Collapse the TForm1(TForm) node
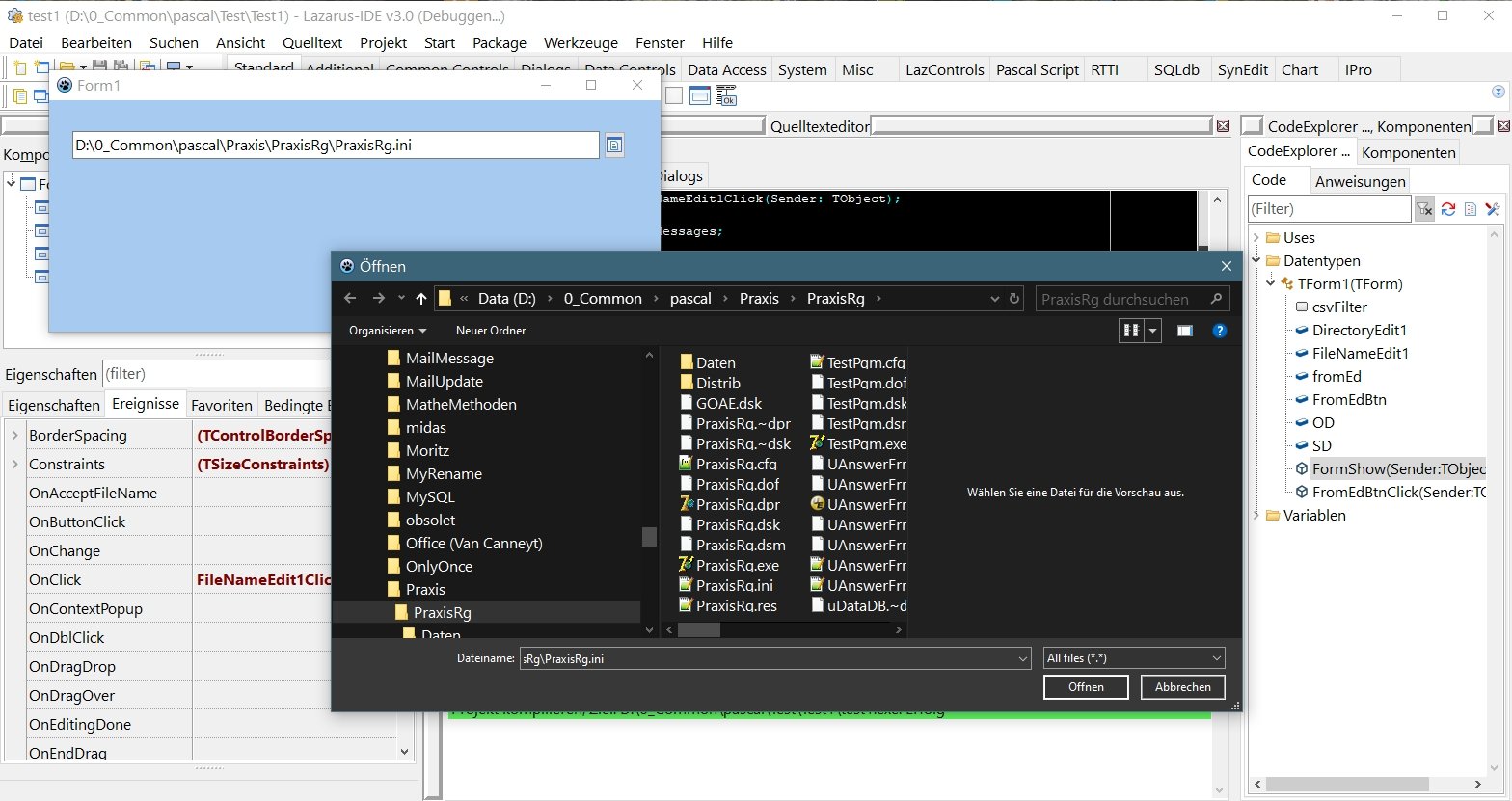The height and width of the screenshot is (801, 1512). tap(1272, 283)
